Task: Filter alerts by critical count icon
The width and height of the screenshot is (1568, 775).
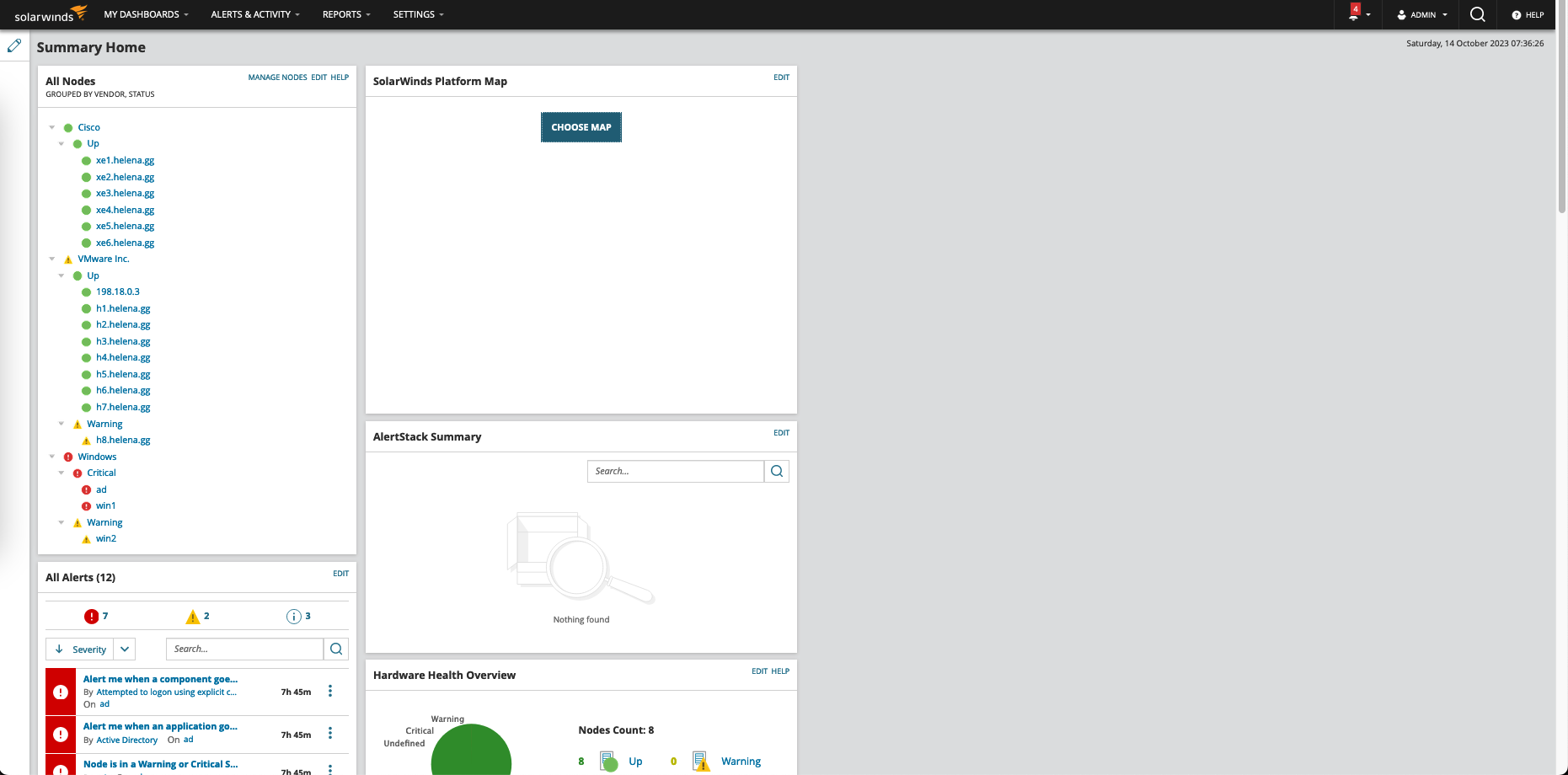Action: coord(92,617)
